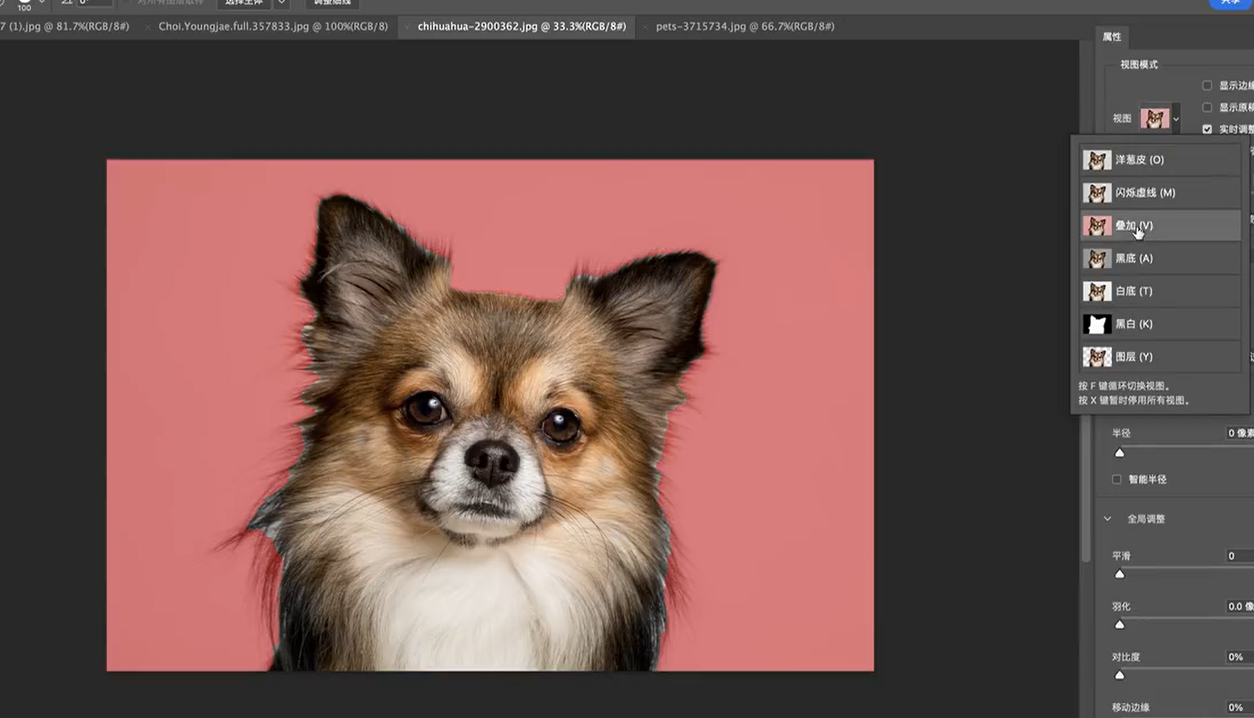Uncheck the real-time refinement (实时调整) checkbox
The image size is (1254, 718).
click(x=1207, y=130)
